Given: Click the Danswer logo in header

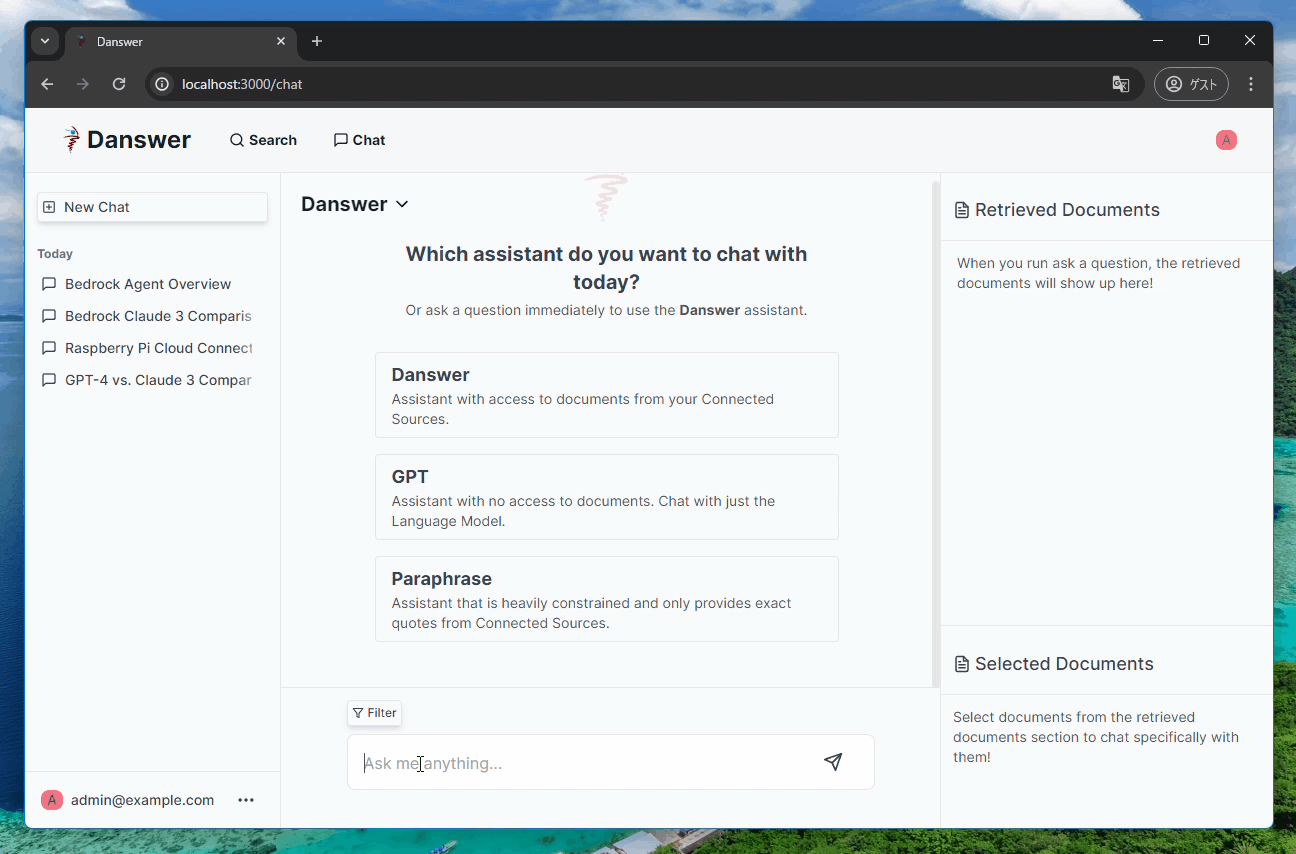Looking at the screenshot, I should [127, 140].
